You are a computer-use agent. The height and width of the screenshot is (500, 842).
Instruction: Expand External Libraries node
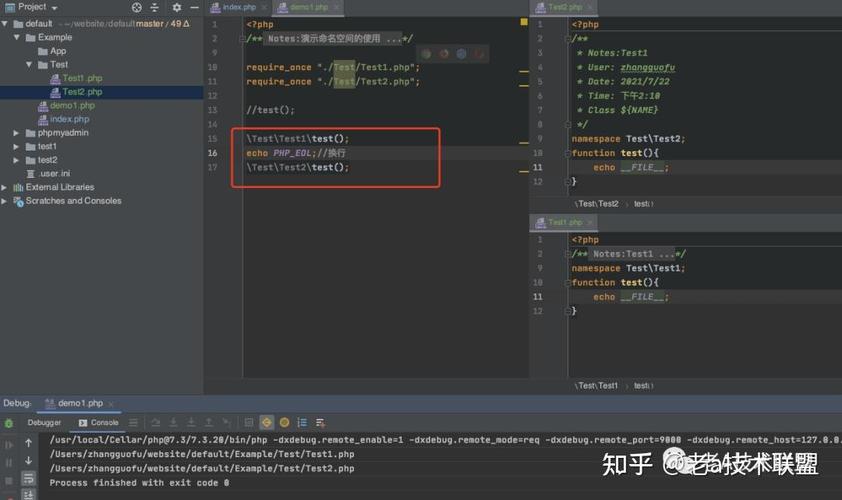[x=4, y=187]
